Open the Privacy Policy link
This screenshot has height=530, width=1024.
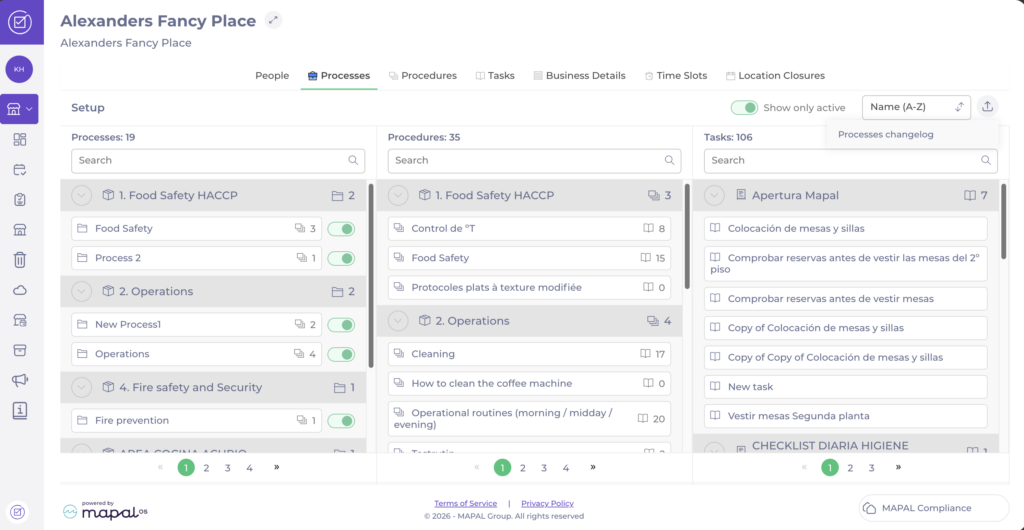pyautogui.click(x=547, y=503)
